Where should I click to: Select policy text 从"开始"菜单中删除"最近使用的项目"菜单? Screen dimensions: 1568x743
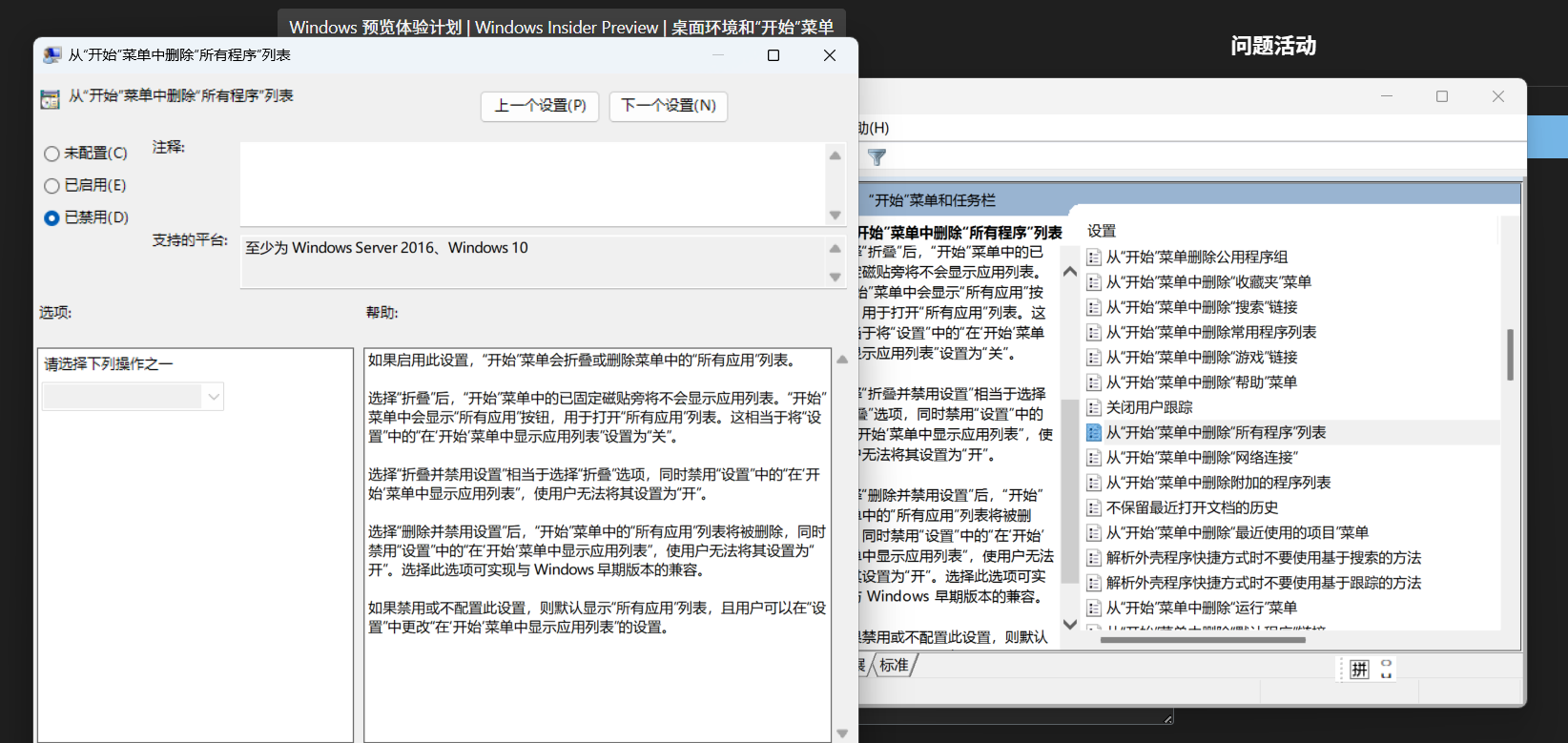[x=1237, y=533]
